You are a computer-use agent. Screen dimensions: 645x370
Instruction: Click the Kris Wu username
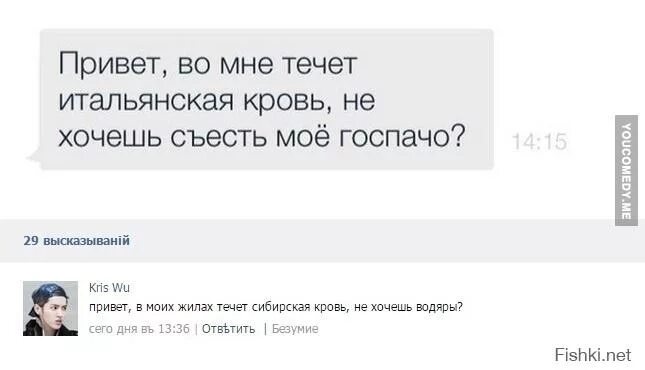point(109,287)
